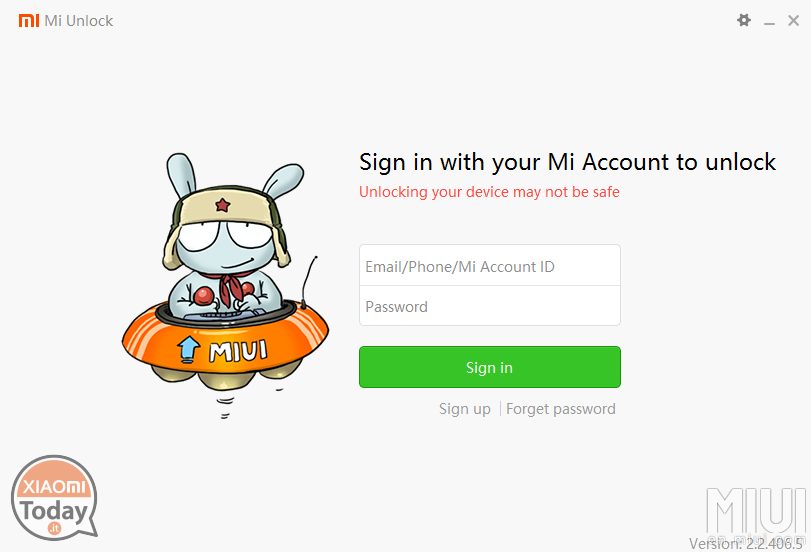Image resolution: width=811 pixels, height=552 pixels.
Task: Click the blue upward arrow on the saucer
Action: click(x=188, y=349)
